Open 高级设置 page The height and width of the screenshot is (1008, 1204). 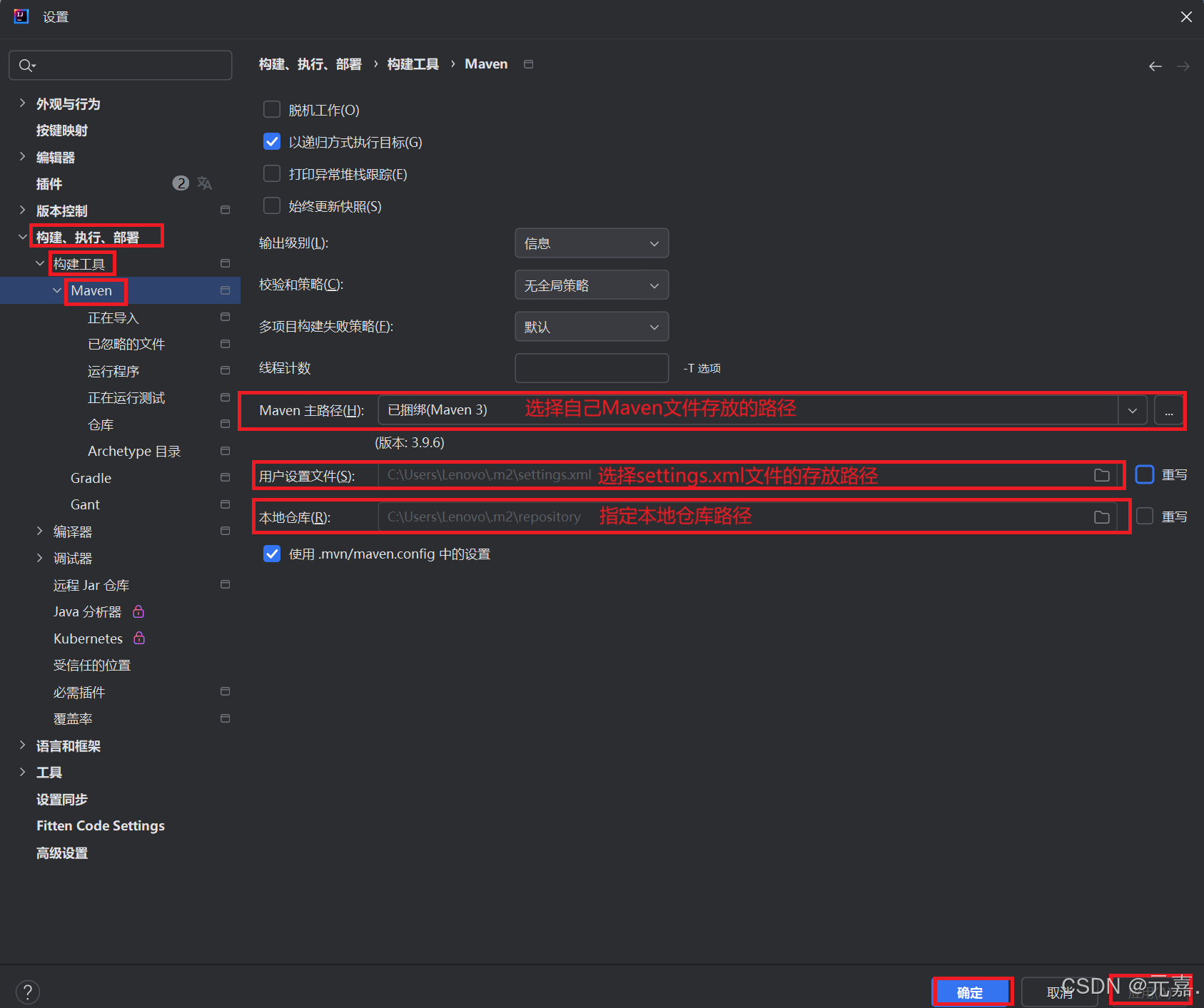(x=62, y=852)
